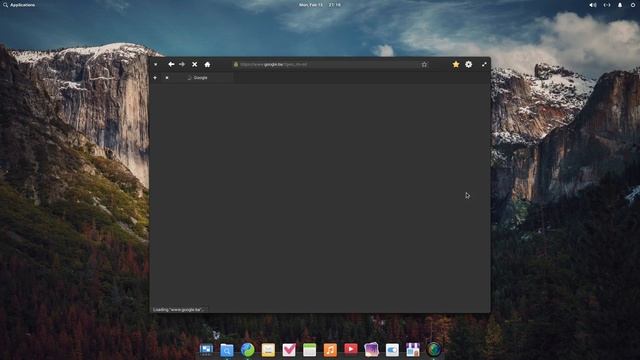Go back using the browser back arrow

pos(171,64)
